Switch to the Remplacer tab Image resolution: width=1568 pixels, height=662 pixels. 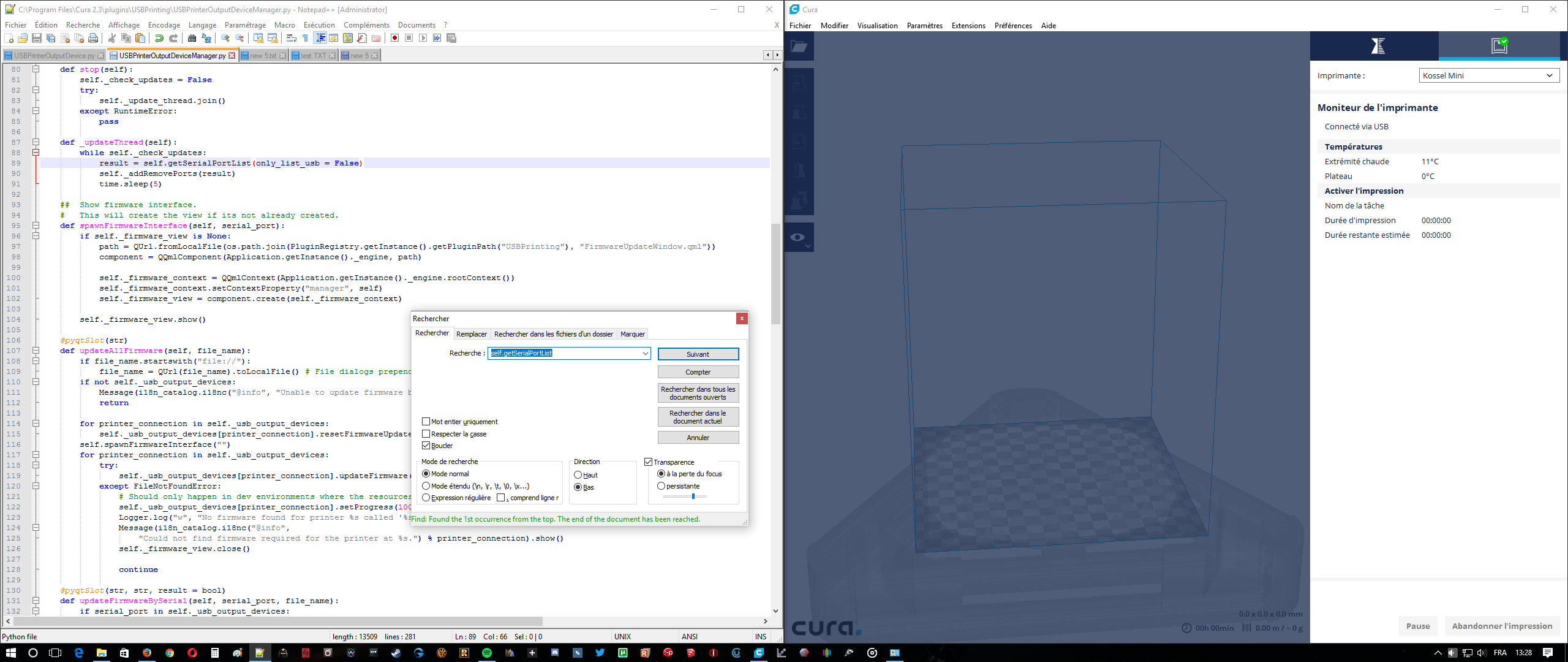(471, 334)
